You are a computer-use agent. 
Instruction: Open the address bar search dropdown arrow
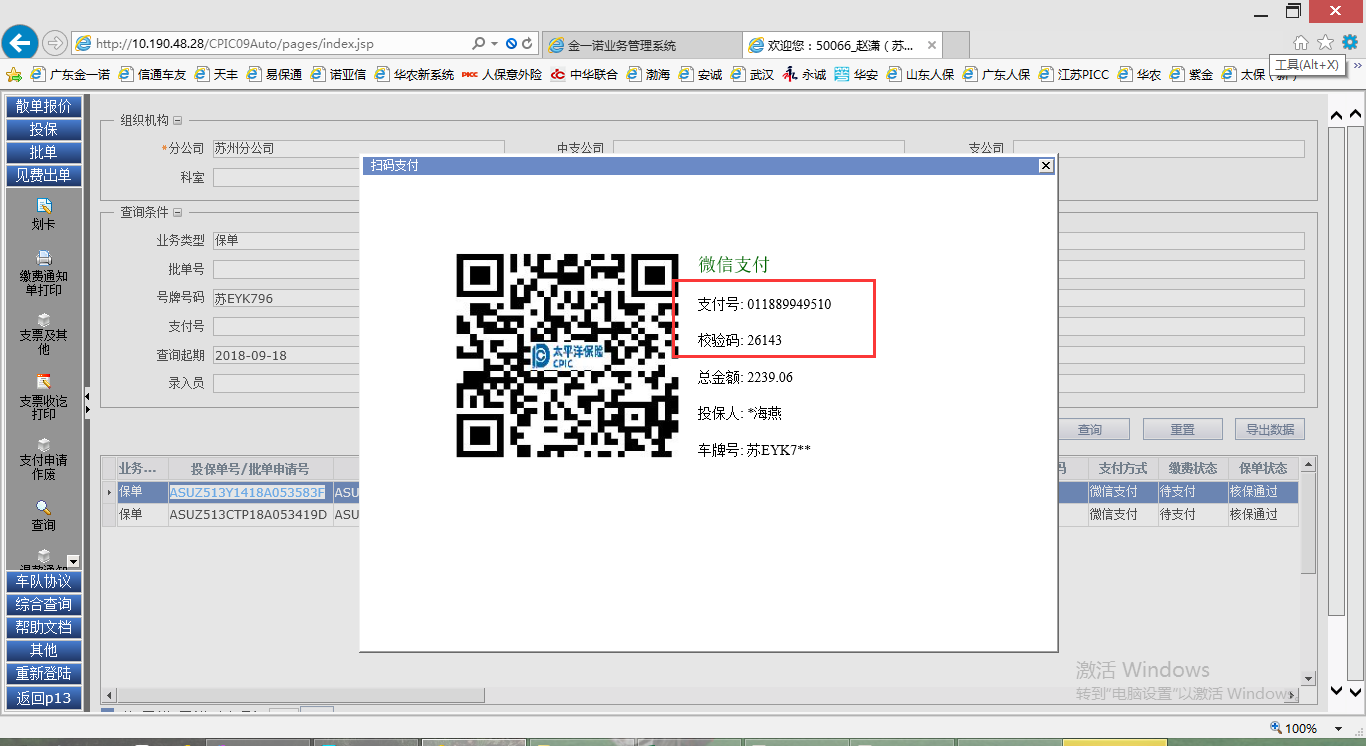(494, 44)
